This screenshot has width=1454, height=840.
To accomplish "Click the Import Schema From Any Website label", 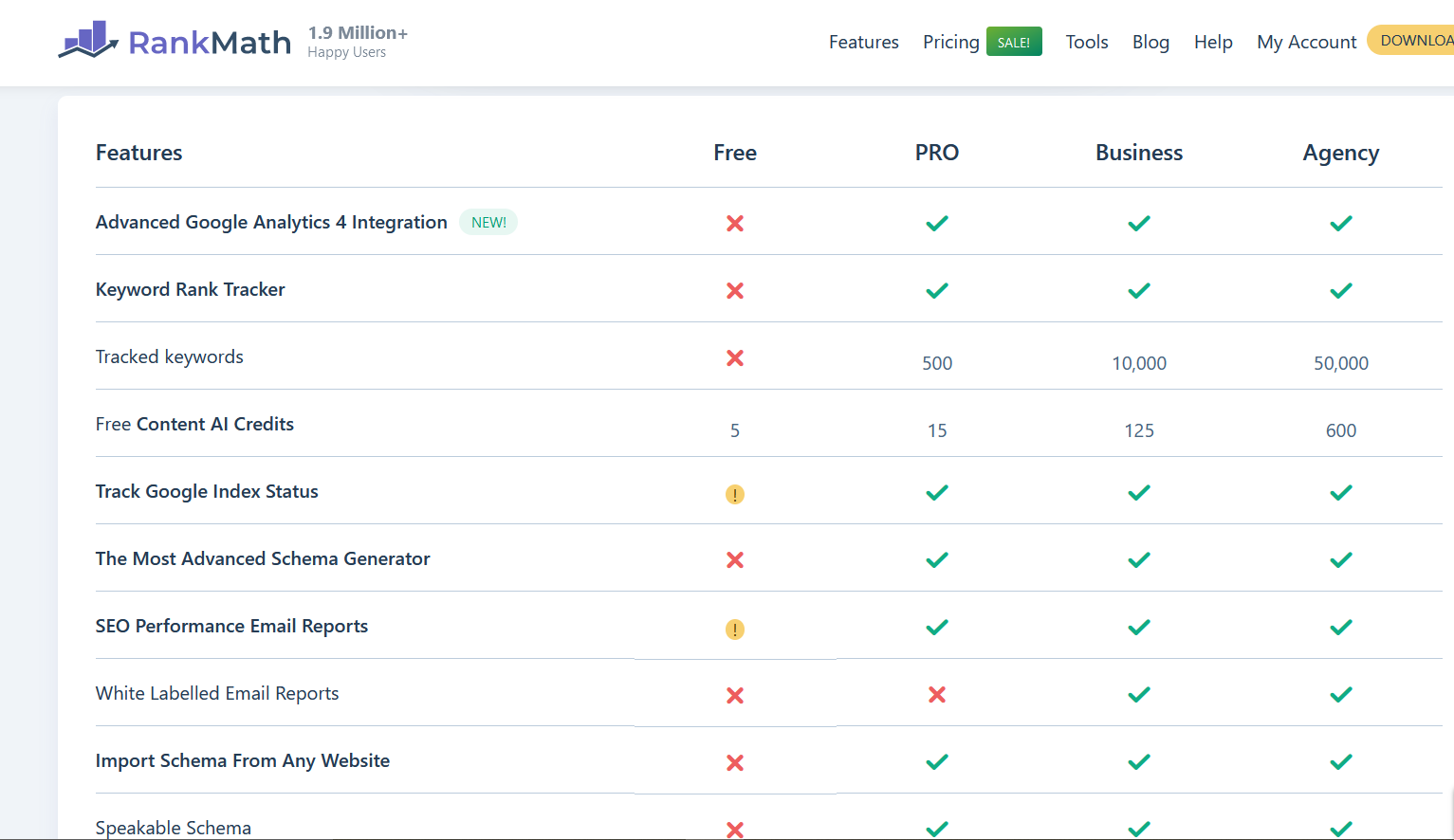I will point(243,760).
